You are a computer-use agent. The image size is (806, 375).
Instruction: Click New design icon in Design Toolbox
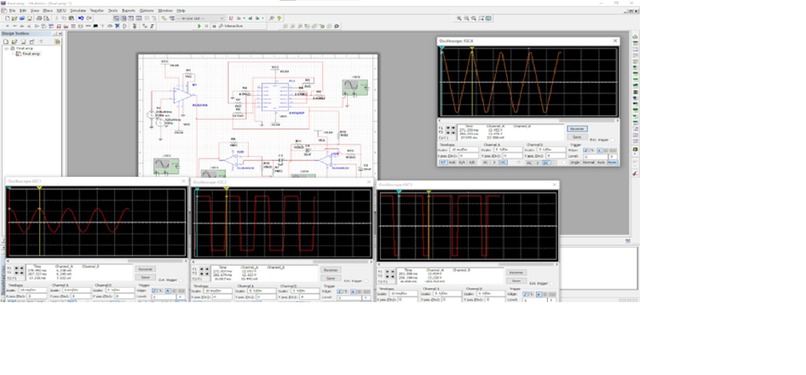pos(6,42)
